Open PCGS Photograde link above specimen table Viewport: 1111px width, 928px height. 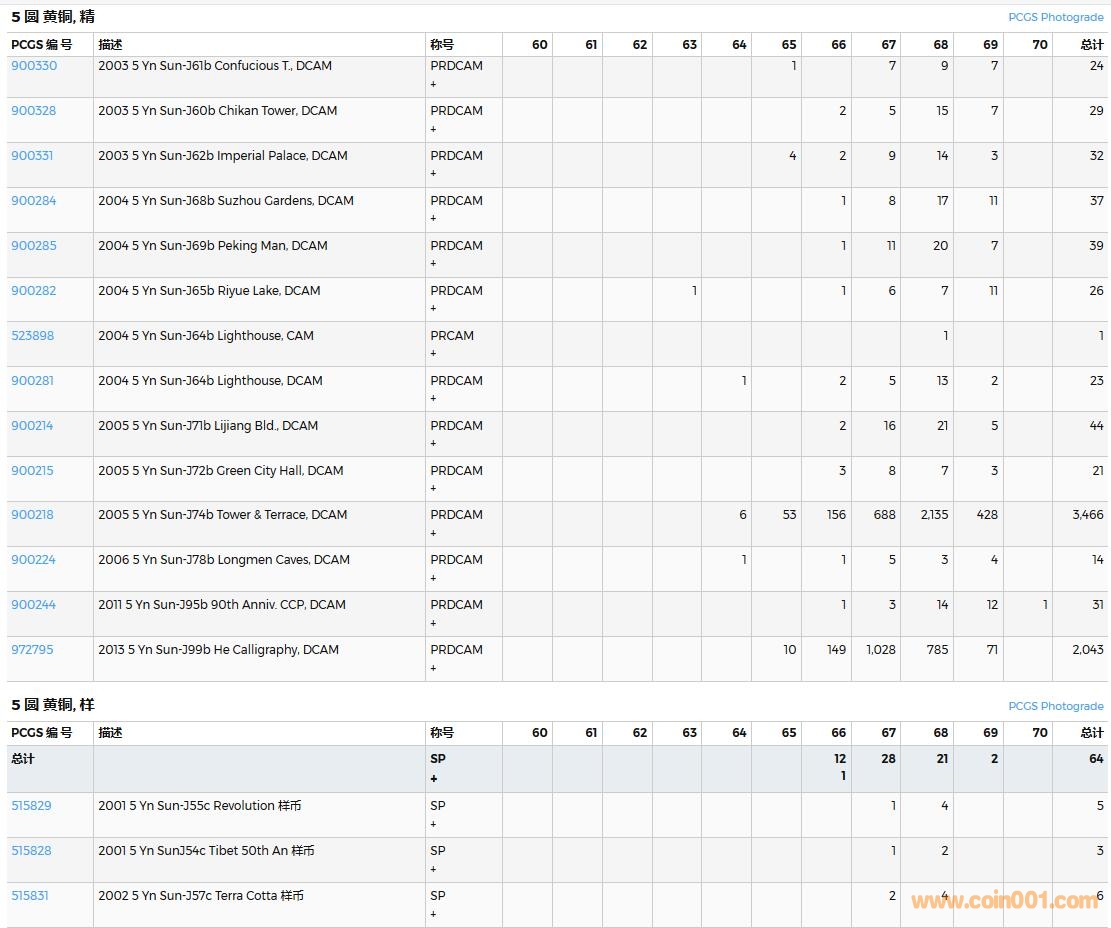click(x=1055, y=706)
